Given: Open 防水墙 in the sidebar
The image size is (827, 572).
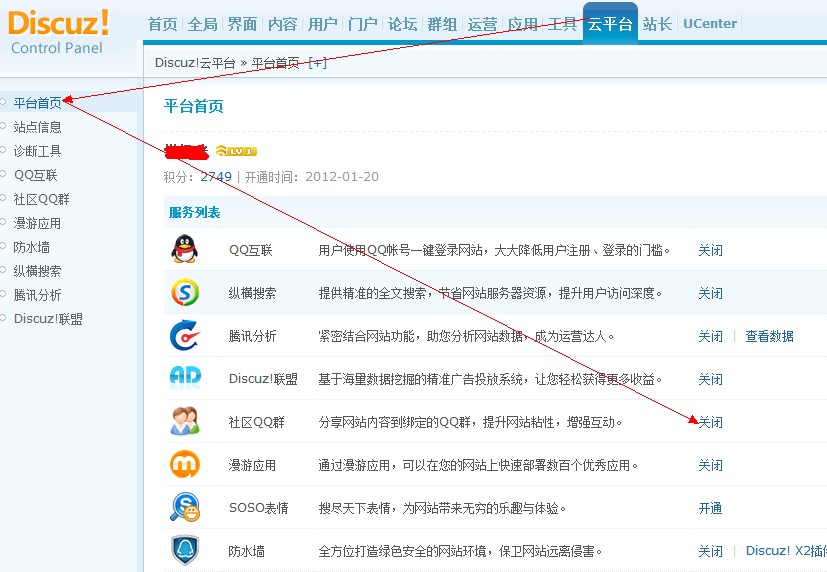Looking at the screenshot, I should [32, 247].
